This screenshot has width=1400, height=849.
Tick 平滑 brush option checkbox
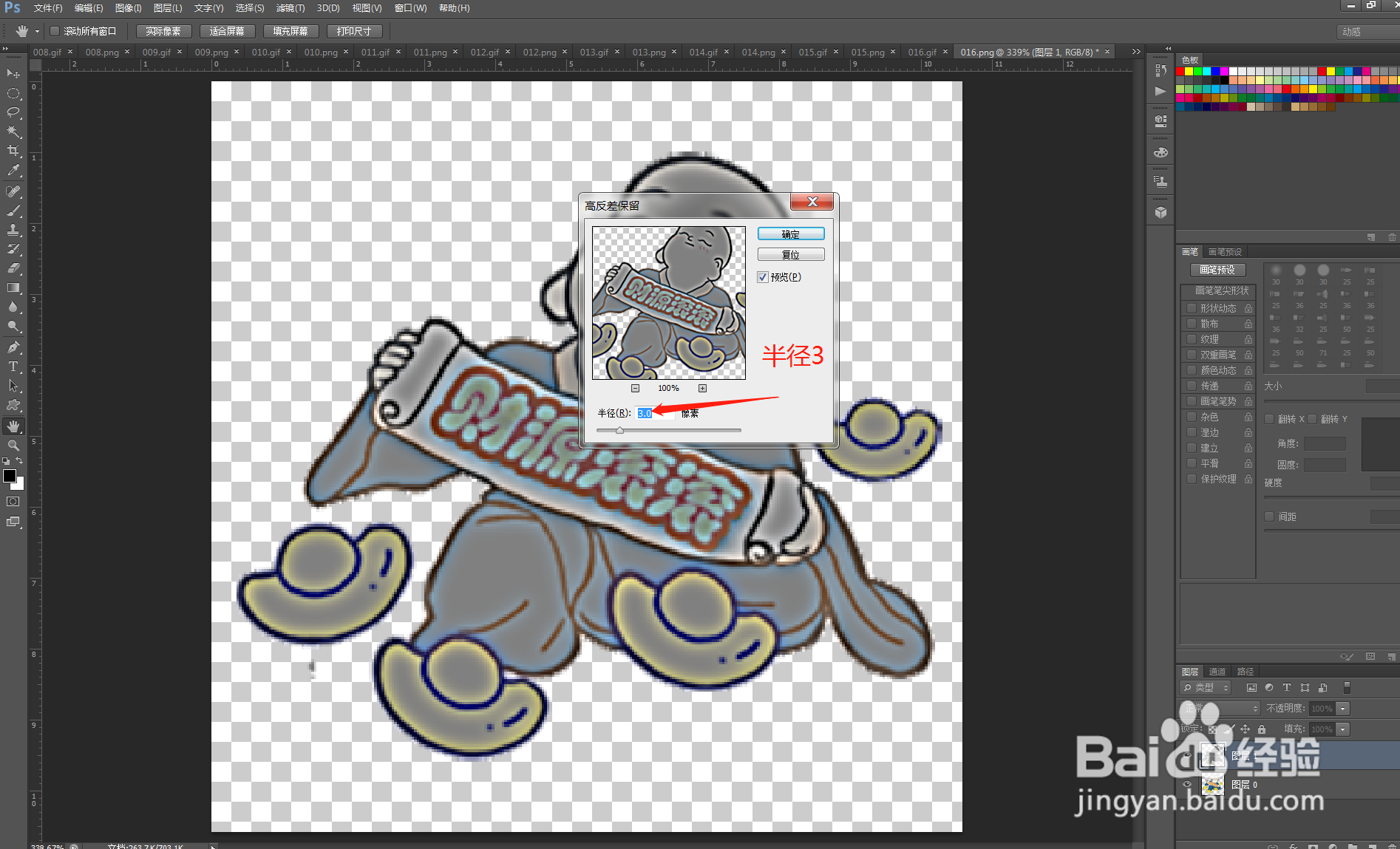pos(1191,463)
